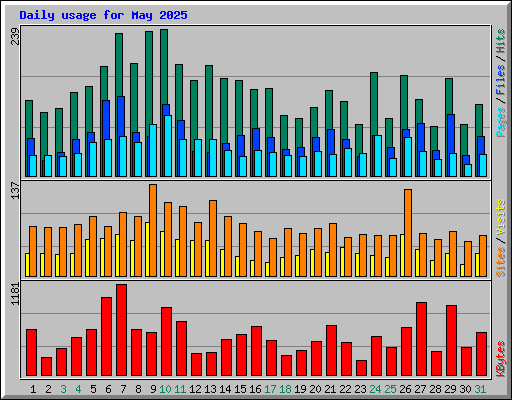Click the red KBytes bar for day 23
512x400 pixels.
[362, 368]
